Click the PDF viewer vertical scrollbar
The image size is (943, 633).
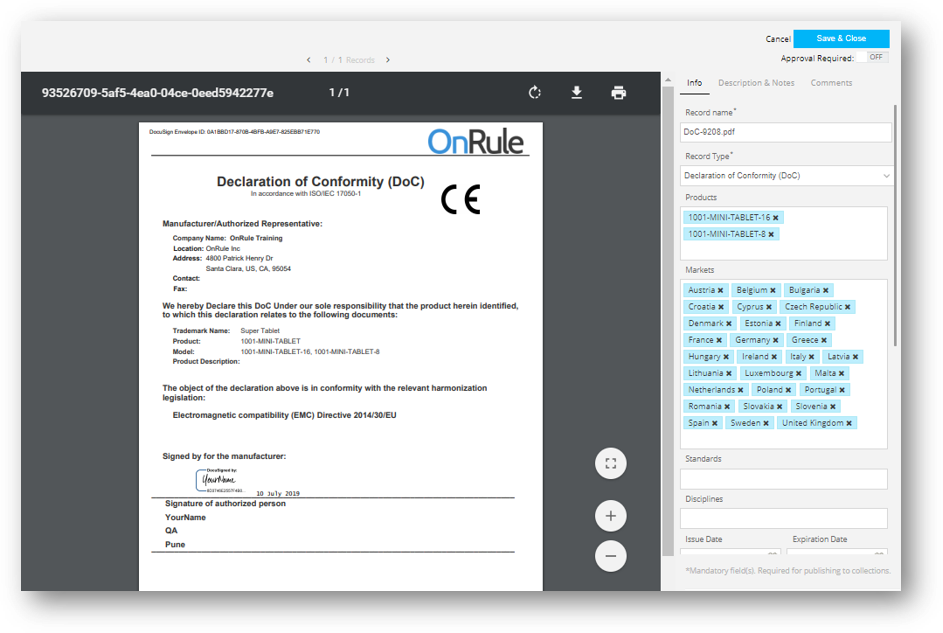(668, 321)
